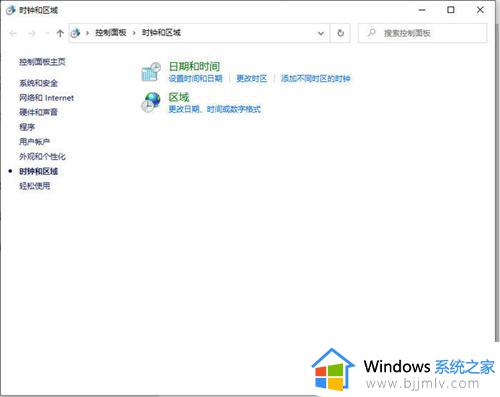Click the Date and Time calendar clock icon
Screen dimensions: 500x397
point(151,71)
